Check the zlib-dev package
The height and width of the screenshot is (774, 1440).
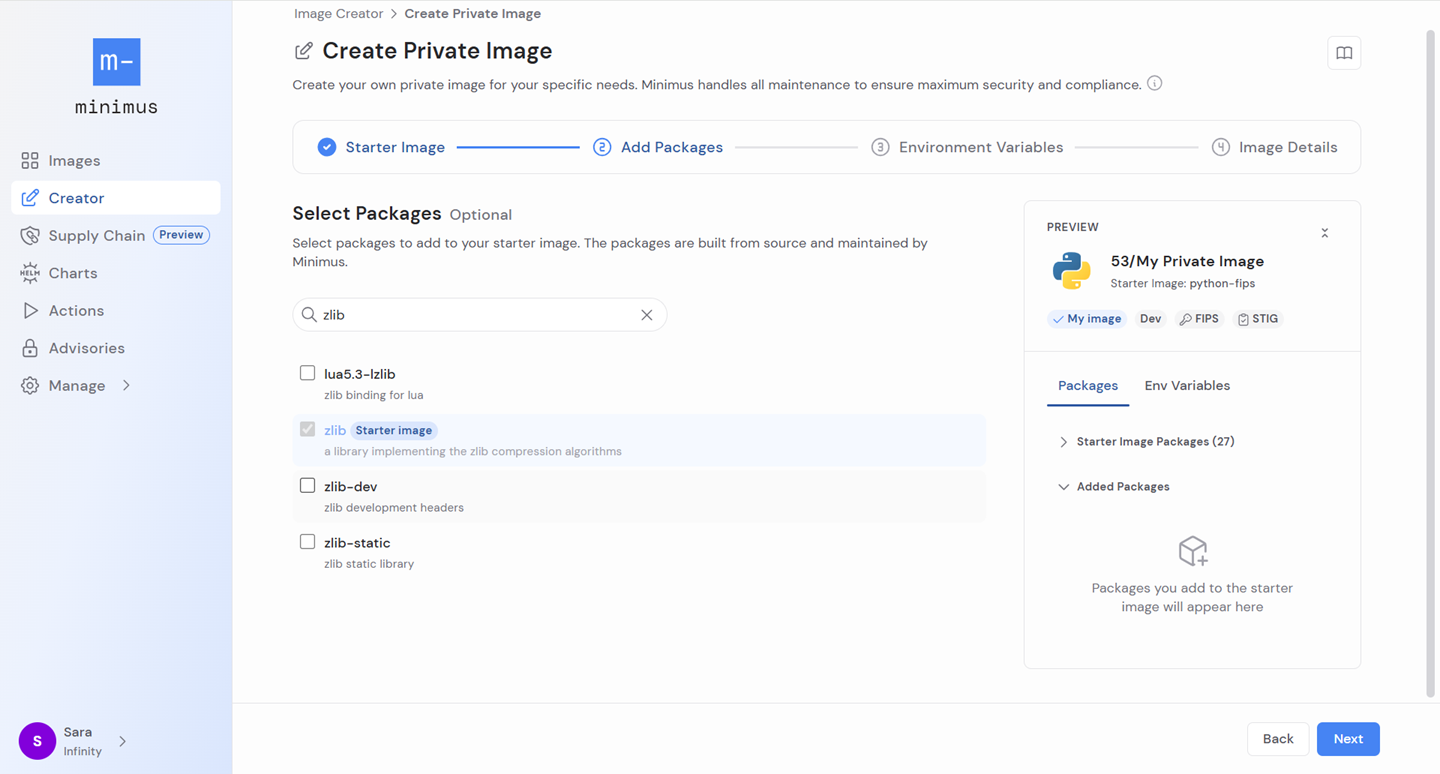(307, 485)
